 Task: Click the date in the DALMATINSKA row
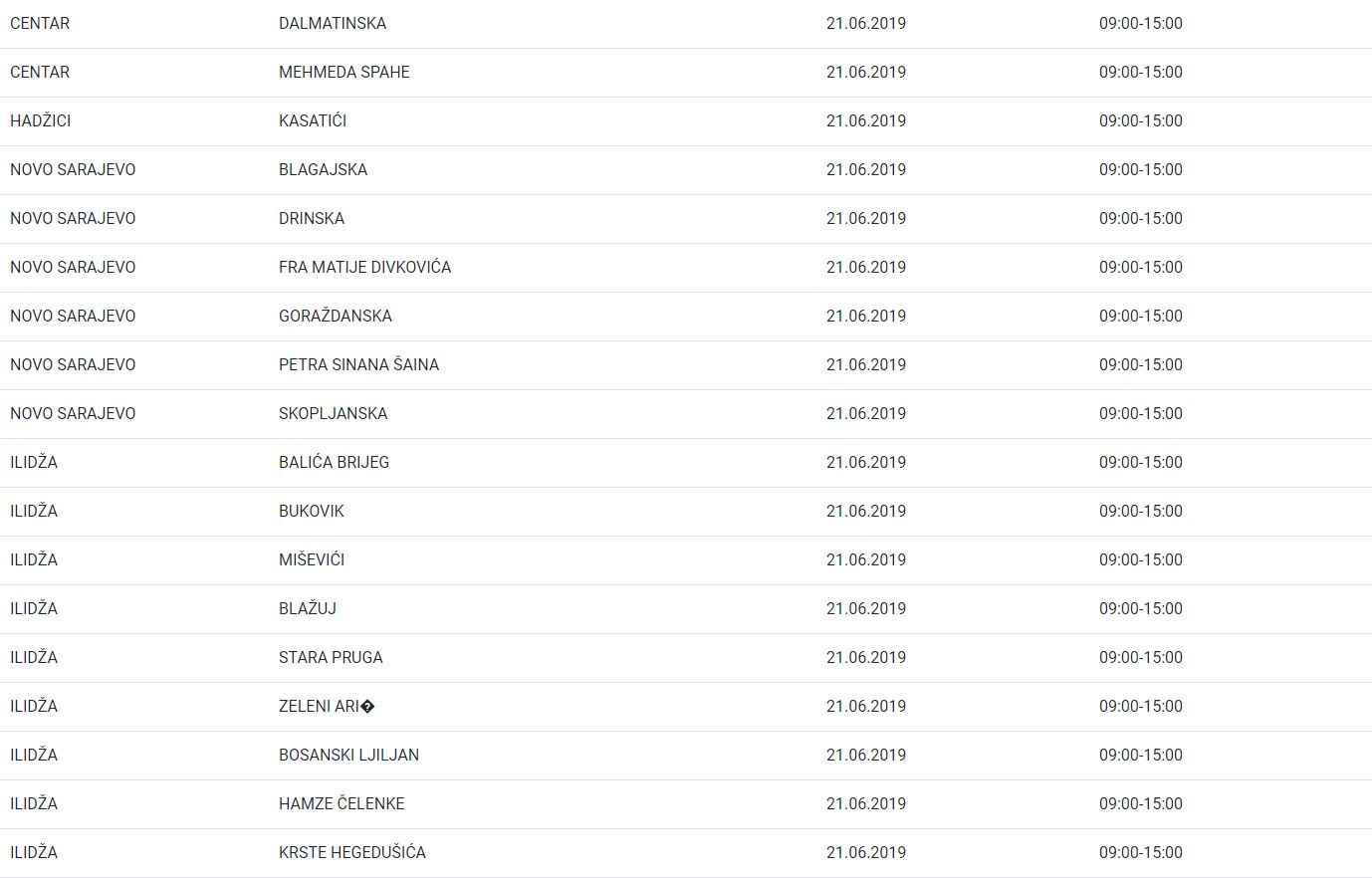[x=866, y=23]
